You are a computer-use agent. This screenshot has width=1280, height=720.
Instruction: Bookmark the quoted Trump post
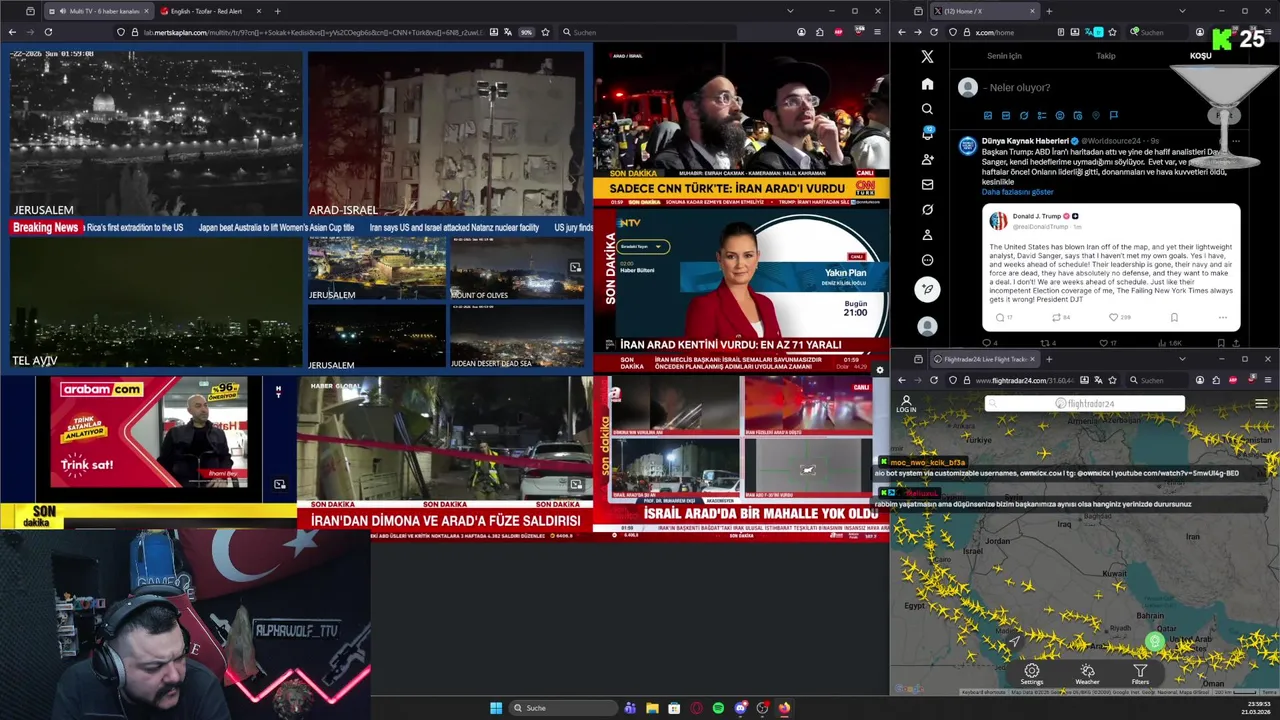[x=1174, y=317]
